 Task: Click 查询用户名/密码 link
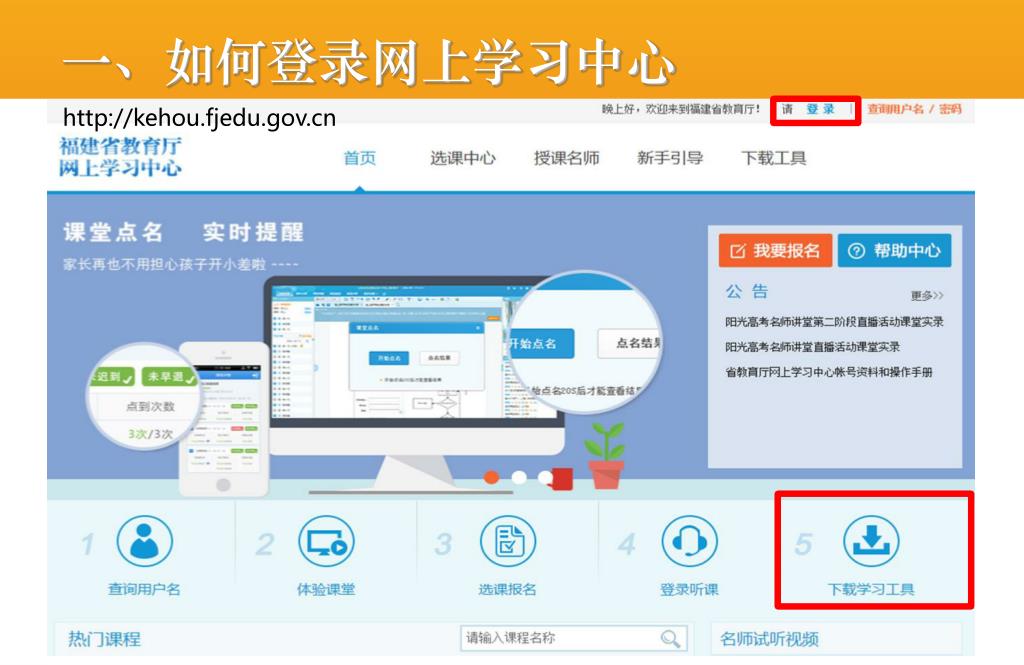(914, 109)
